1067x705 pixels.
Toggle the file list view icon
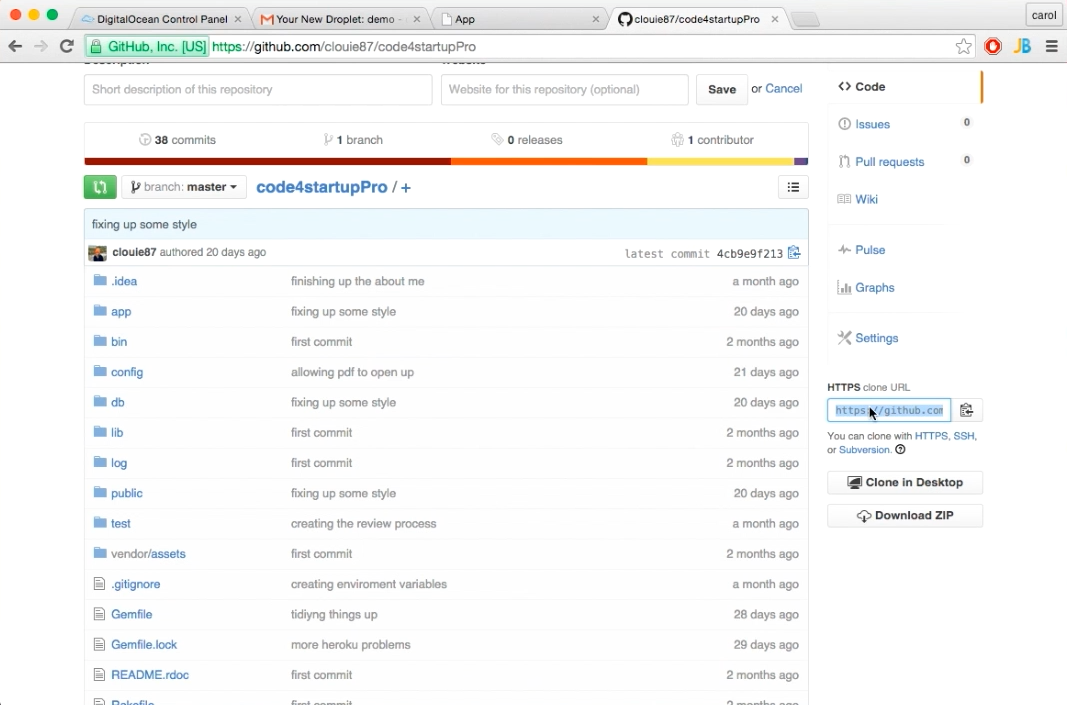click(x=793, y=187)
